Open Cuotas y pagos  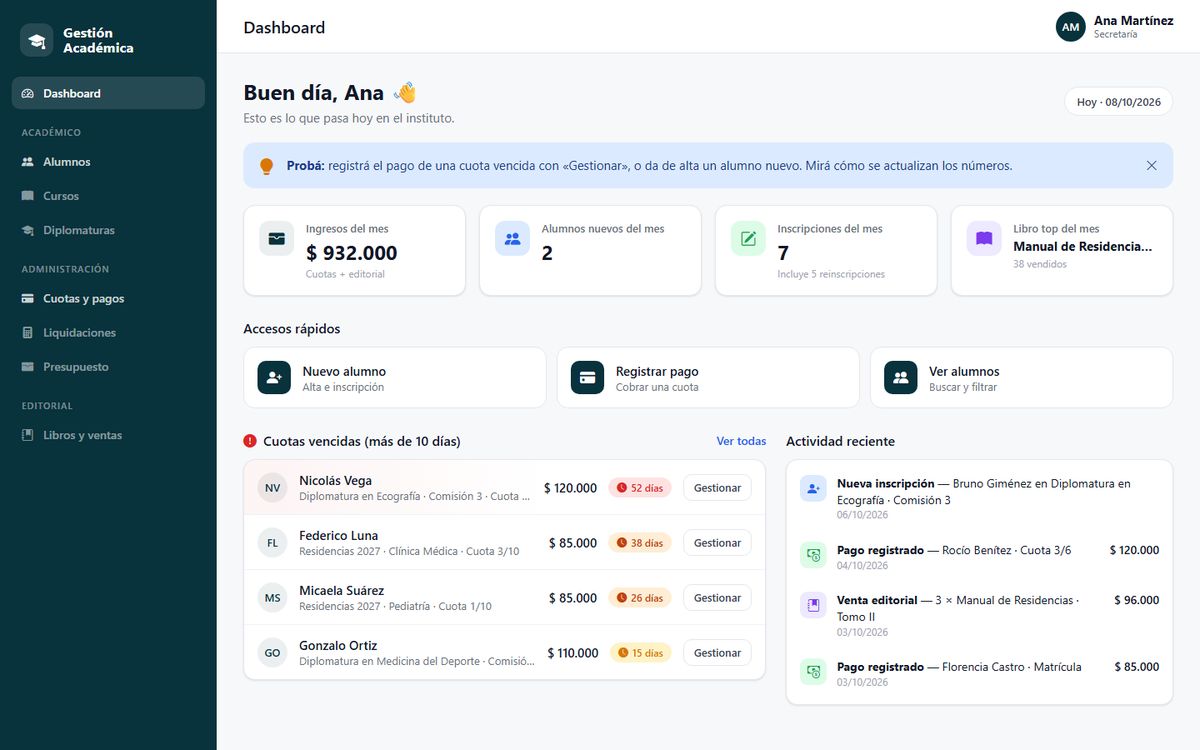[108, 299]
